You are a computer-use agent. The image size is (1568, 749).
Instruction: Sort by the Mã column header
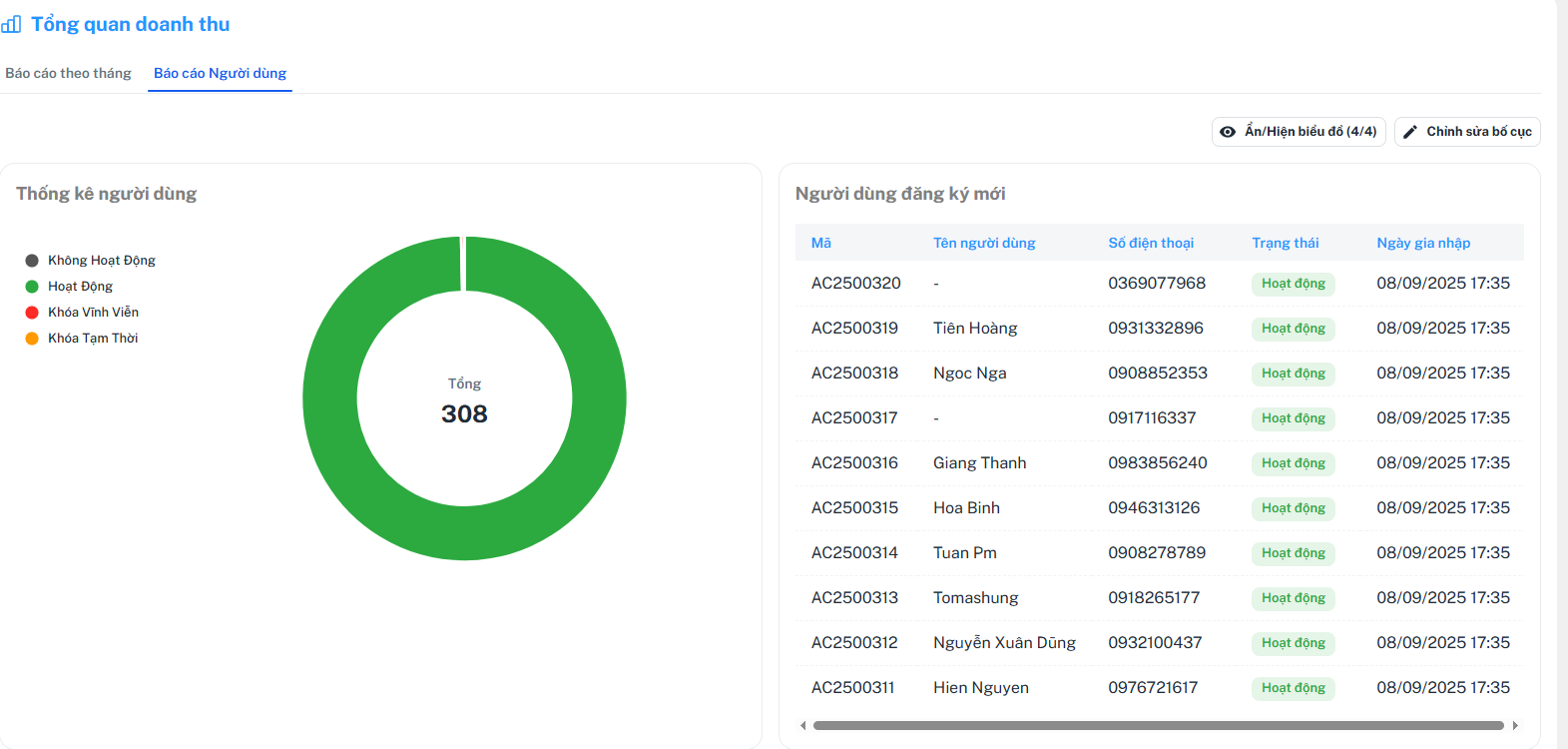[821, 243]
